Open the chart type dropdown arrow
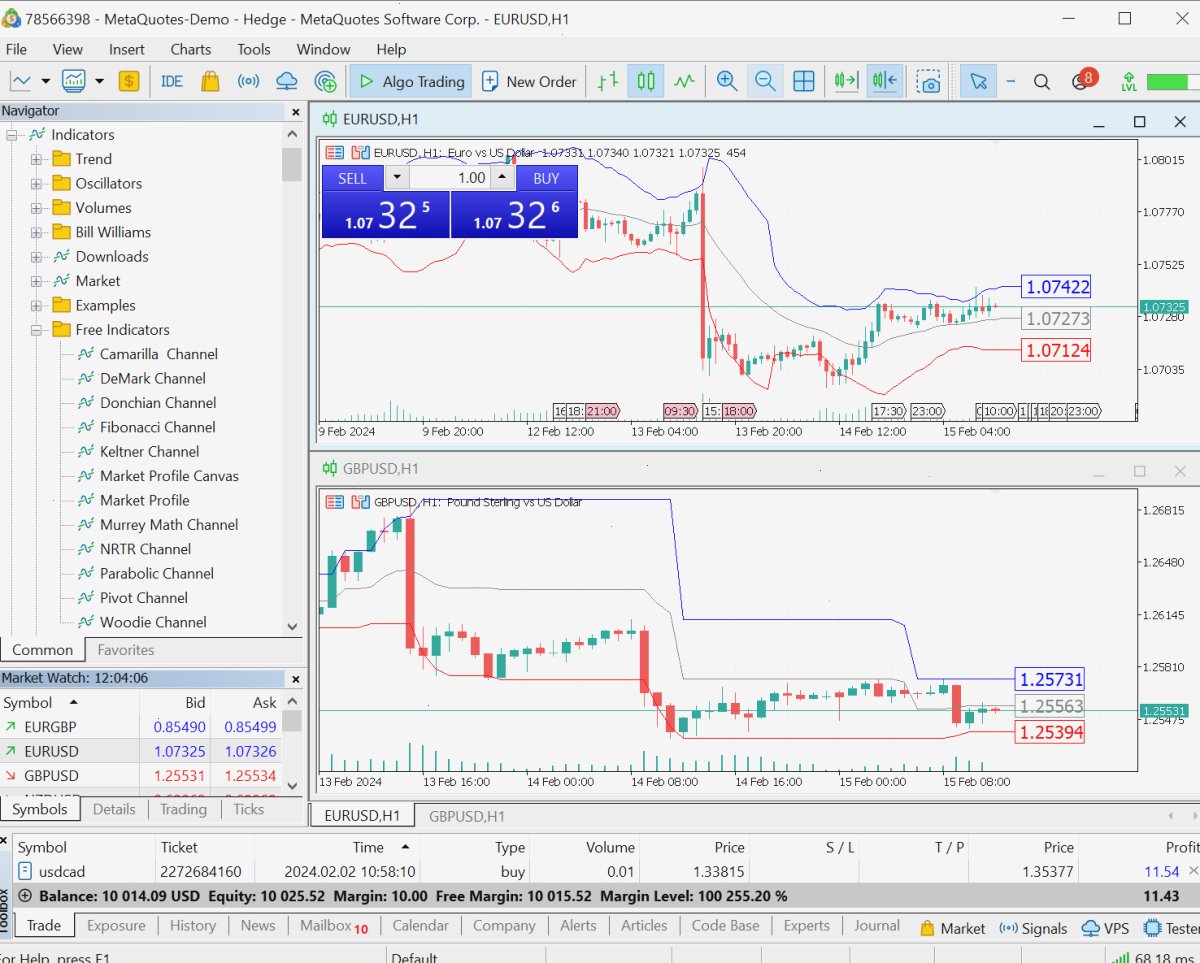 (45, 81)
